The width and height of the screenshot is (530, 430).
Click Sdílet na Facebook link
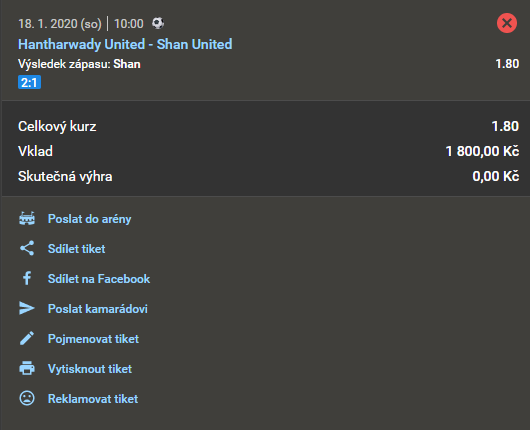click(x=99, y=279)
